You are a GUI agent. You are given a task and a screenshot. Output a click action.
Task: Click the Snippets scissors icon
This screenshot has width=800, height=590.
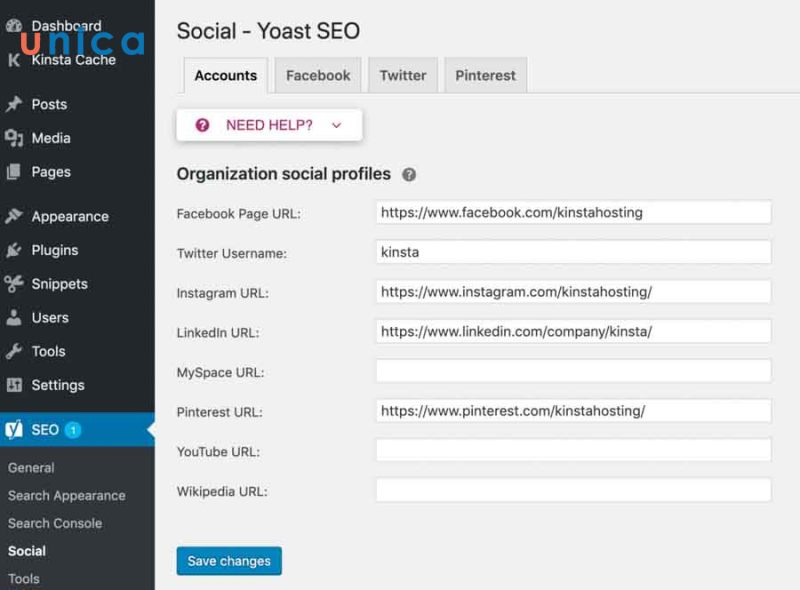click(x=14, y=284)
